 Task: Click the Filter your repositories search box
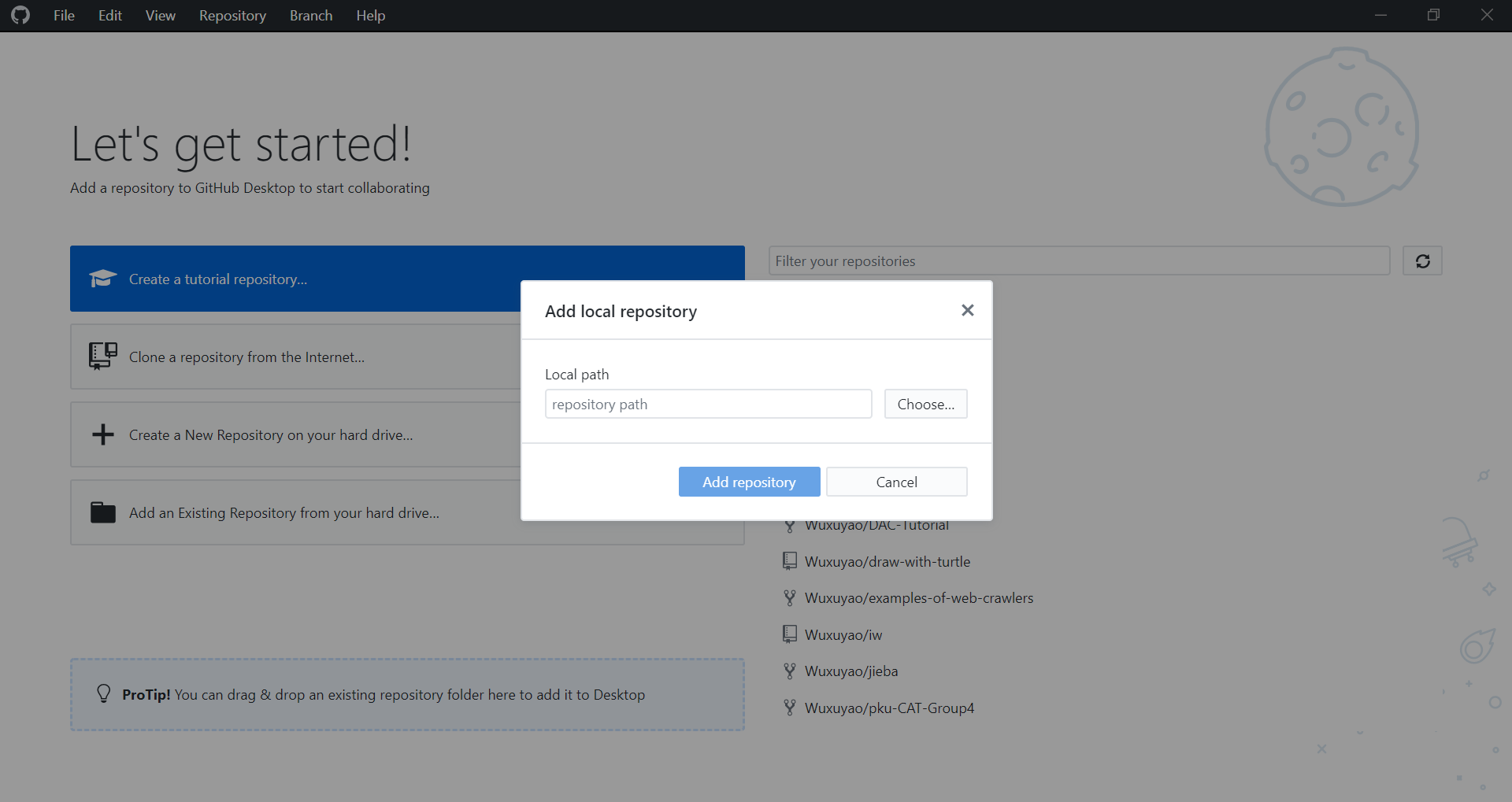coord(1079,261)
